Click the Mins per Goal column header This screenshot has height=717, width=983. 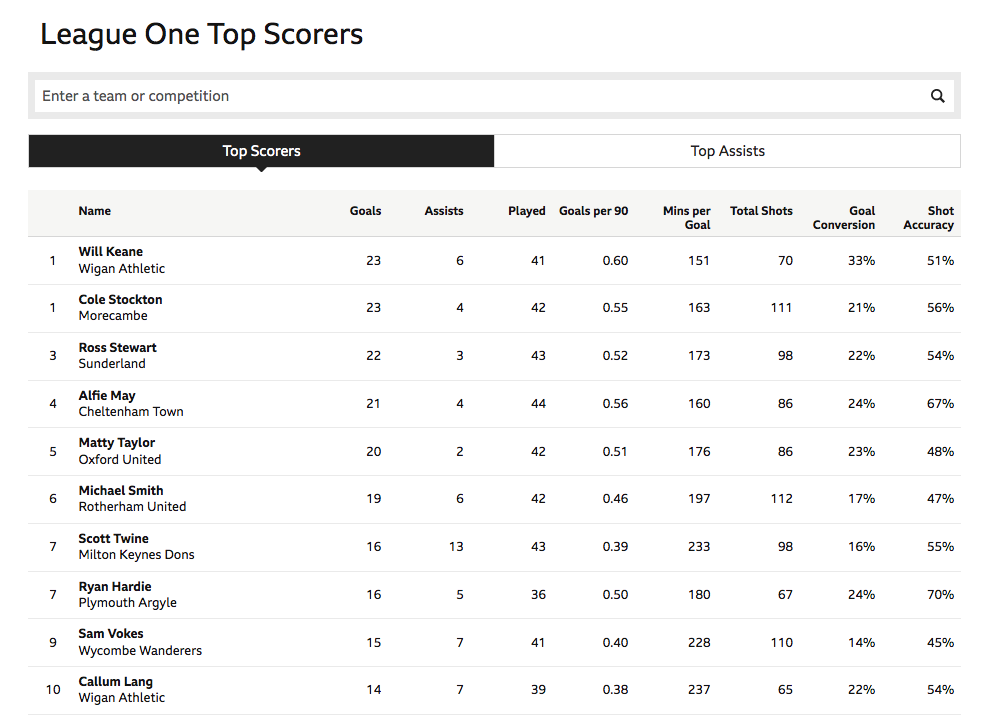pos(686,218)
